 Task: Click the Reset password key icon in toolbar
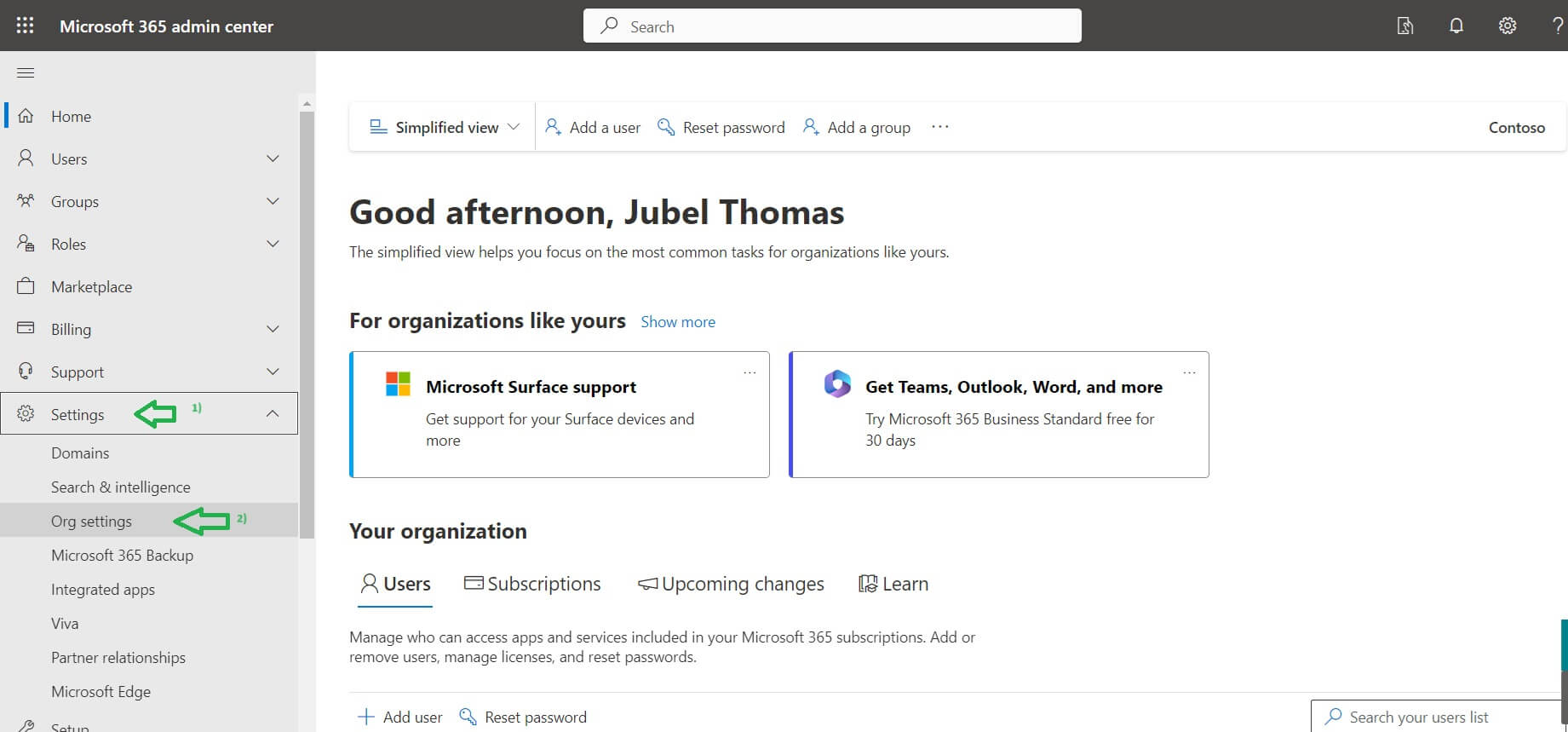coord(666,127)
